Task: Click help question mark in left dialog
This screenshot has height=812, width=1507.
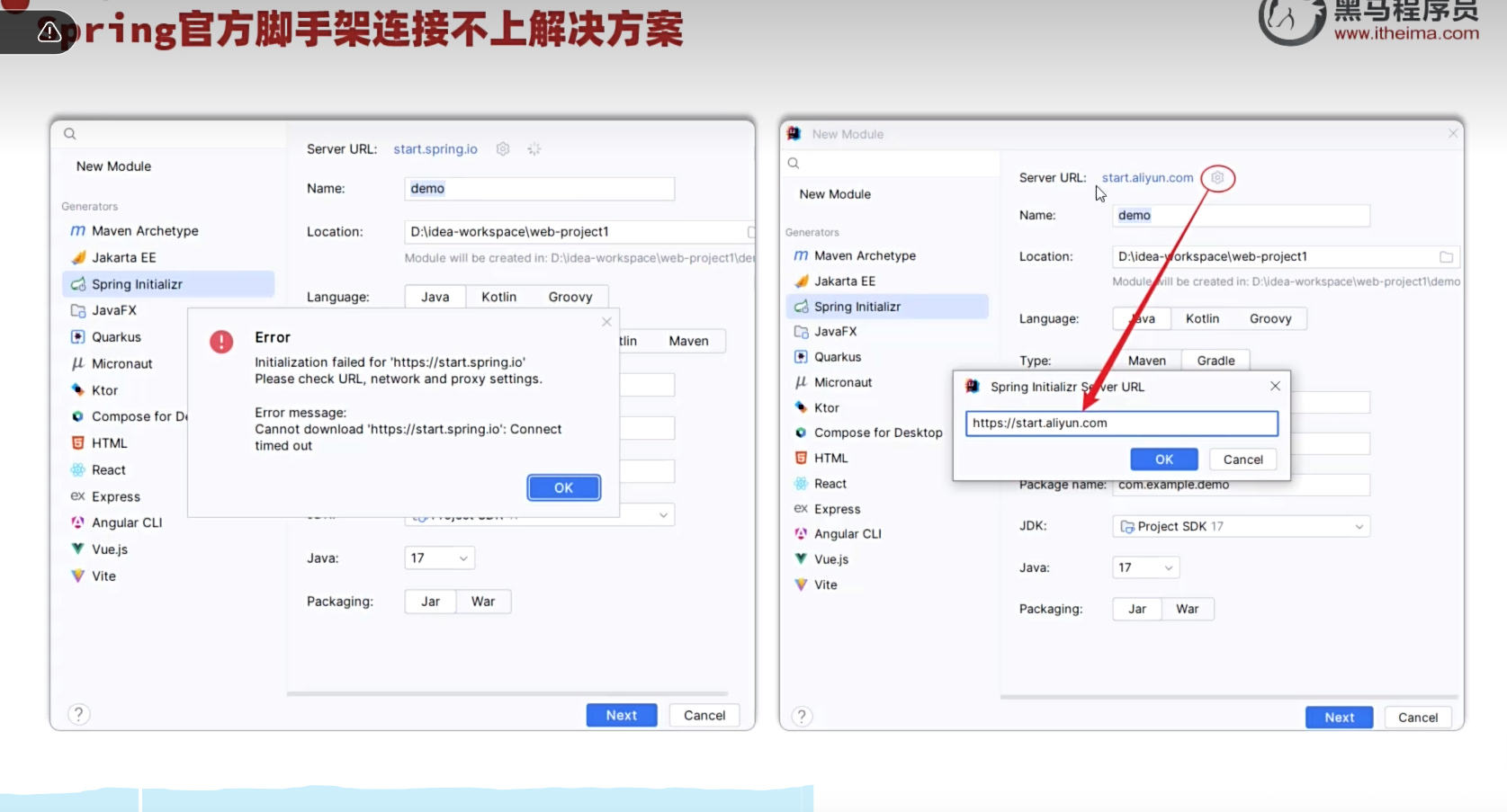Action: click(79, 714)
